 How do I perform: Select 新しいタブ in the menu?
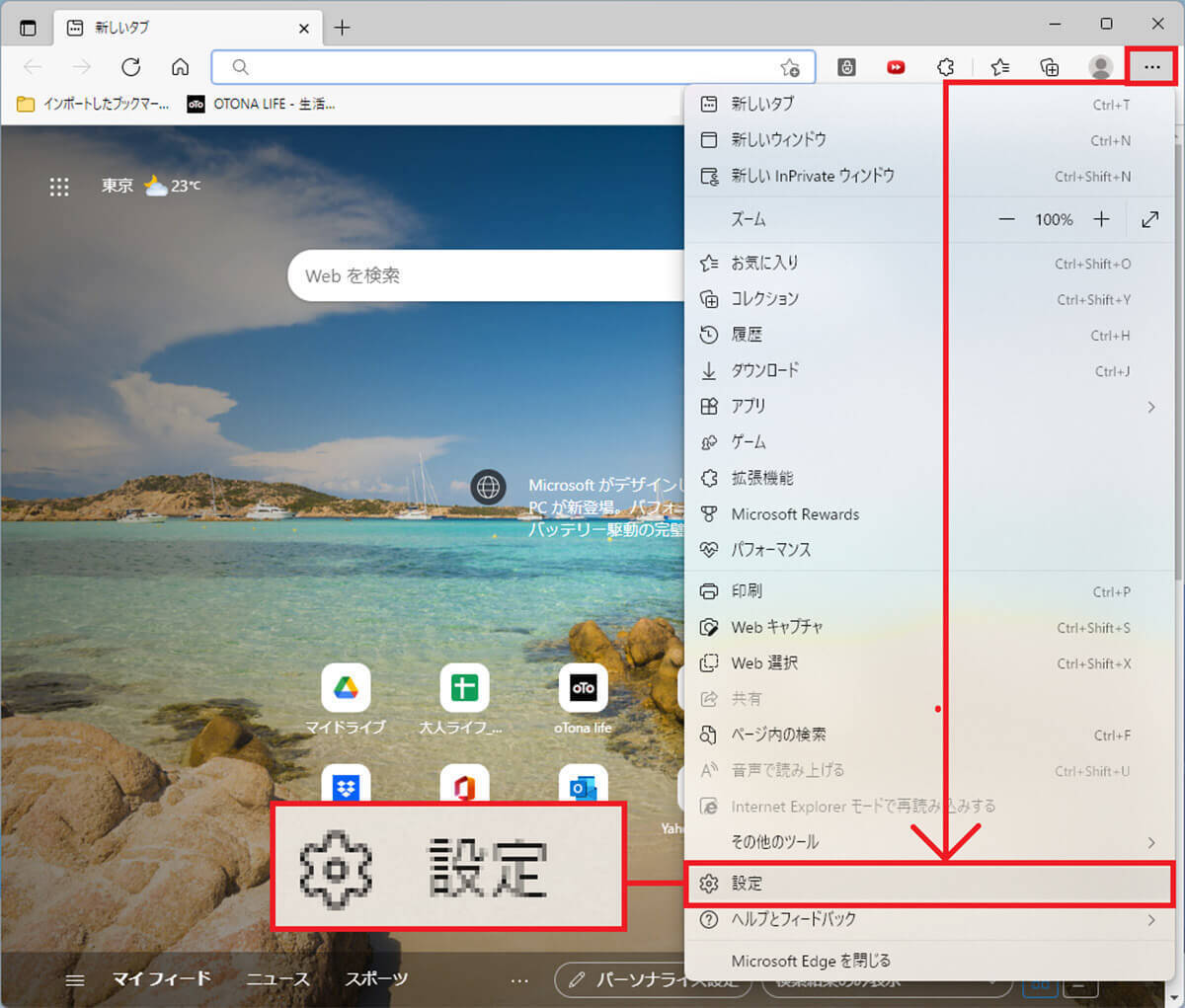coord(929,104)
